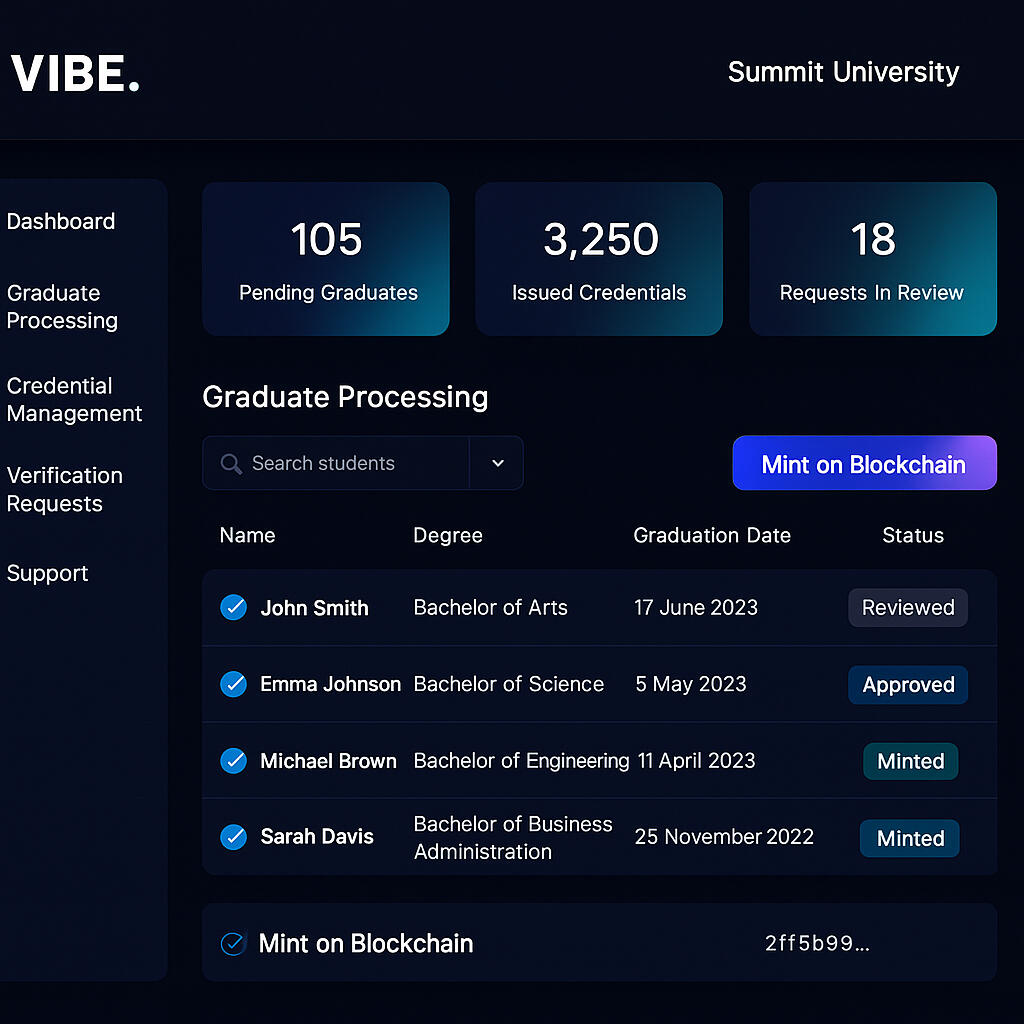Click the search magnifier icon
The image size is (1024, 1024).
[x=231, y=464]
